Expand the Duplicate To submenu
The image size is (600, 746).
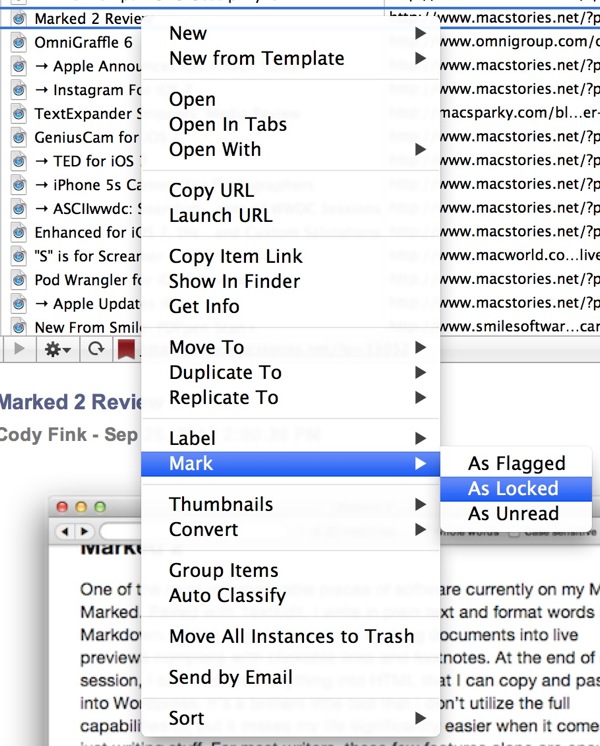(290, 373)
